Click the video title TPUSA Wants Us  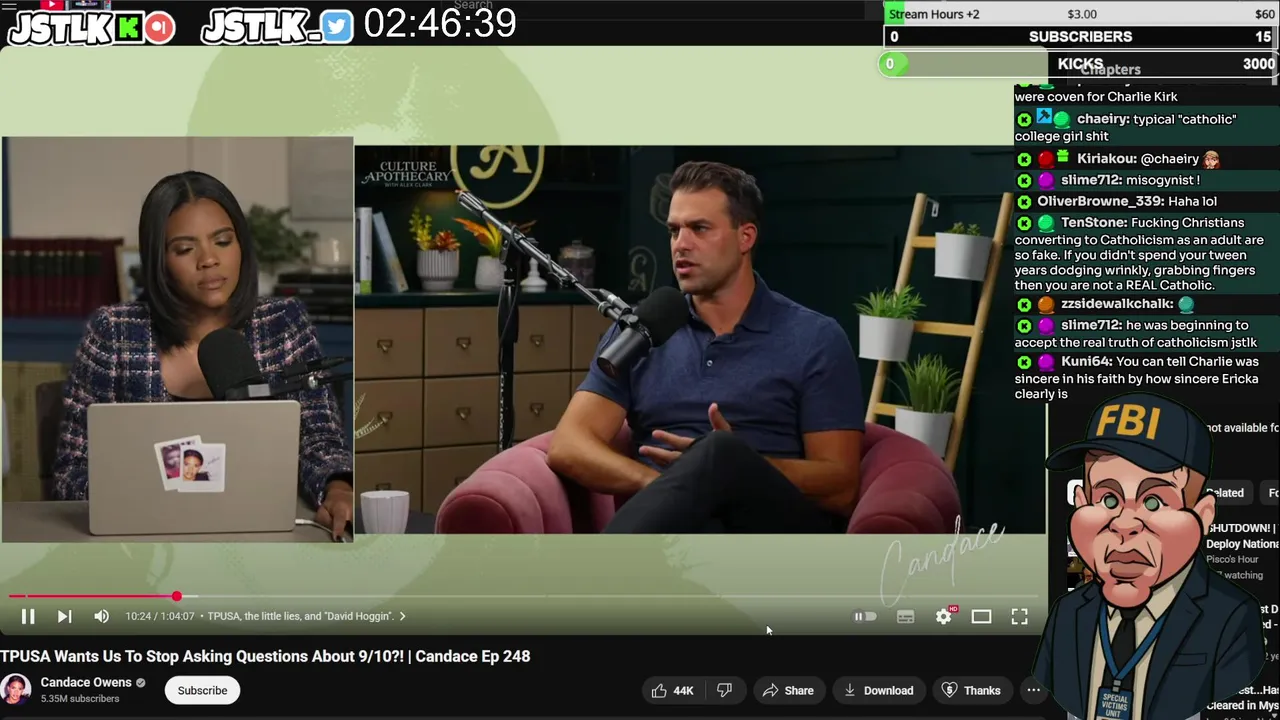(x=265, y=656)
